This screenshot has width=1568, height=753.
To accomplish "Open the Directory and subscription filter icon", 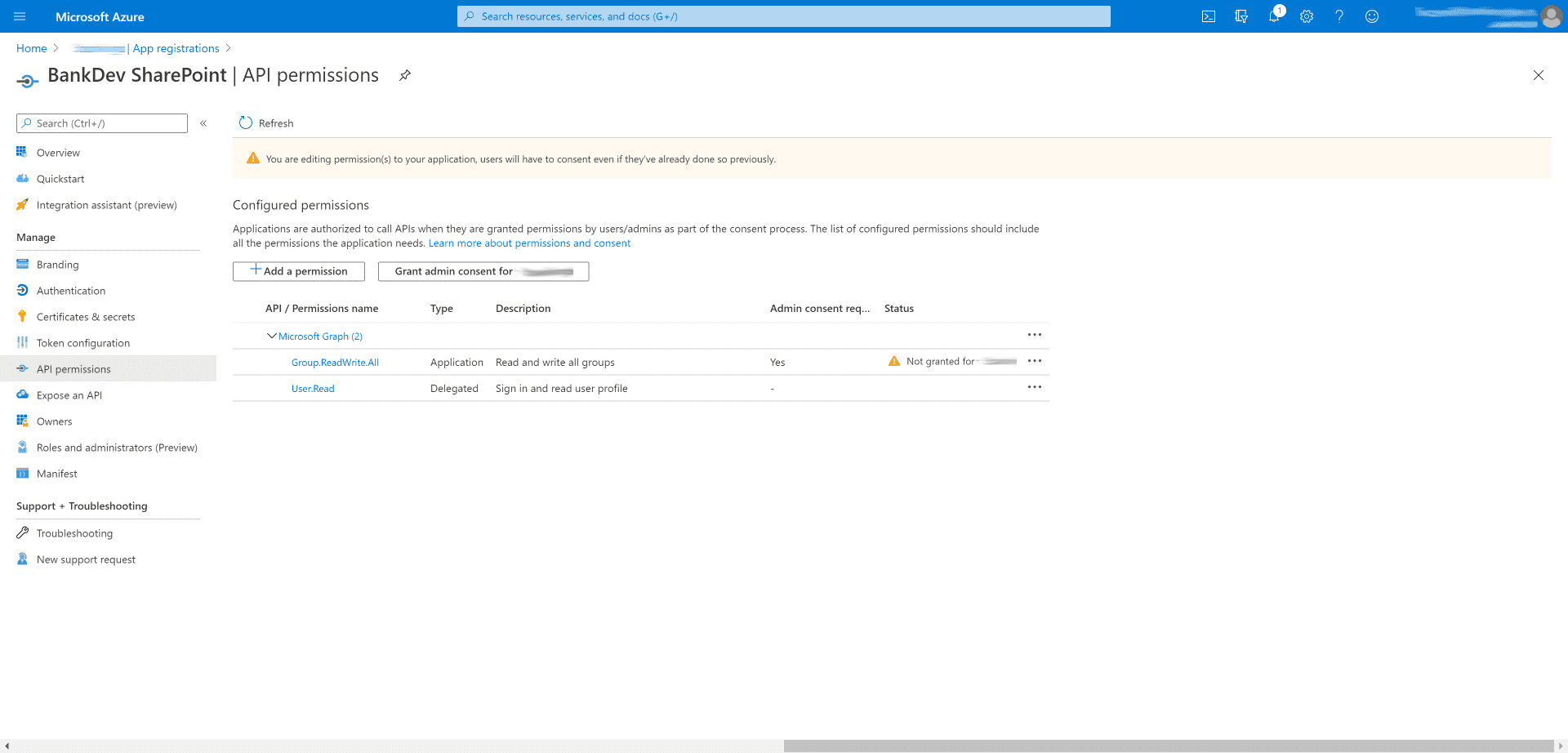I will pyautogui.click(x=1241, y=16).
